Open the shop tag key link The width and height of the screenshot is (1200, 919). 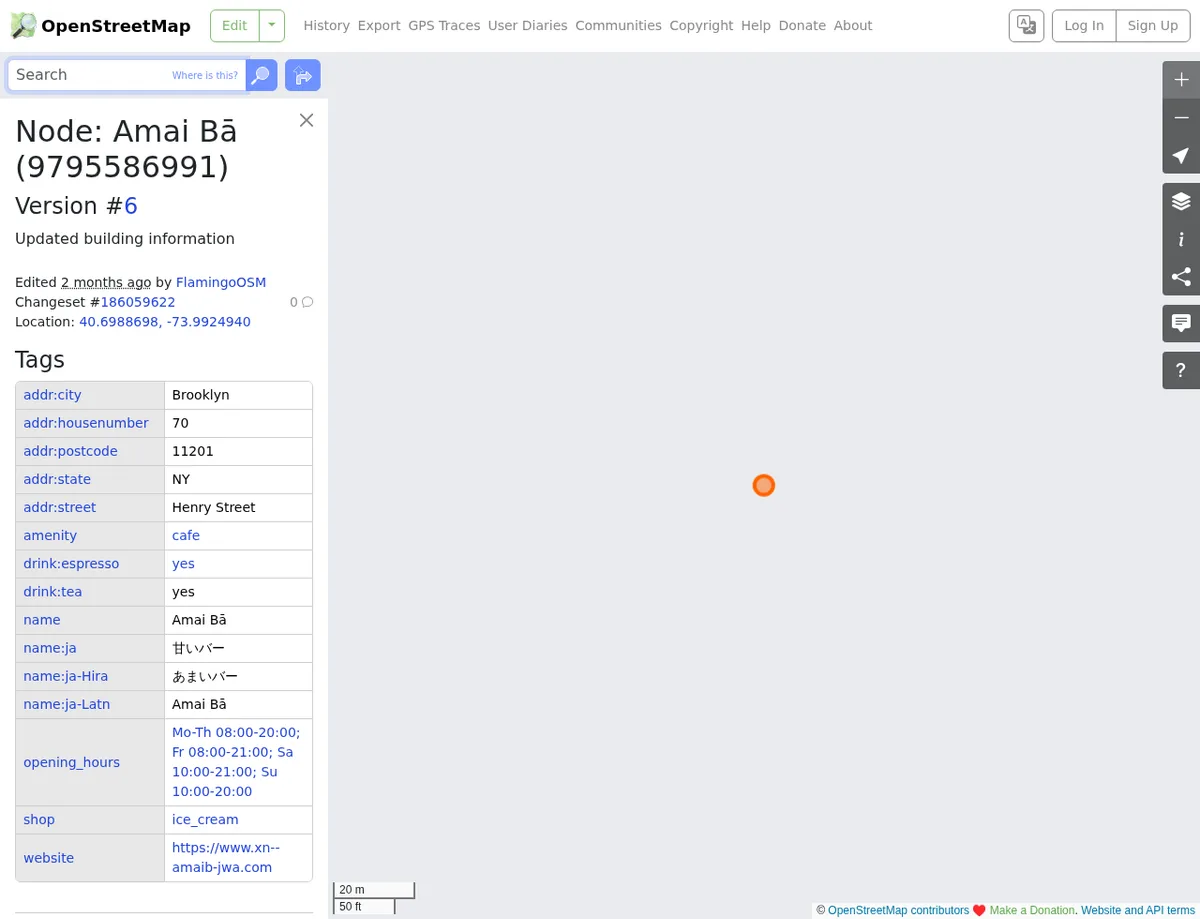39,819
